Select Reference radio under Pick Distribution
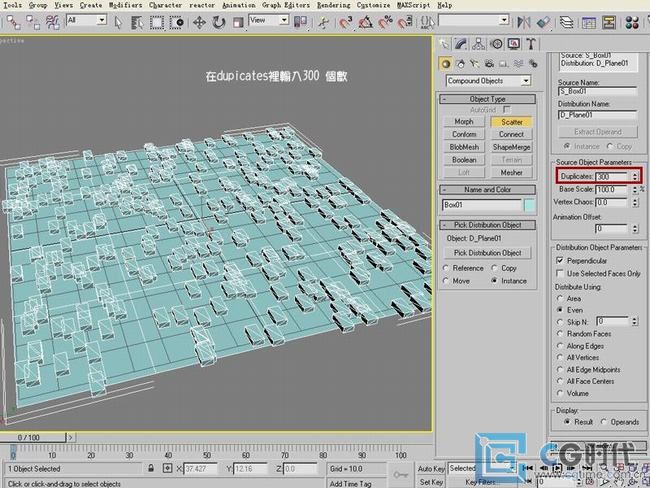The height and width of the screenshot is (488, 650). coord(446,268)
